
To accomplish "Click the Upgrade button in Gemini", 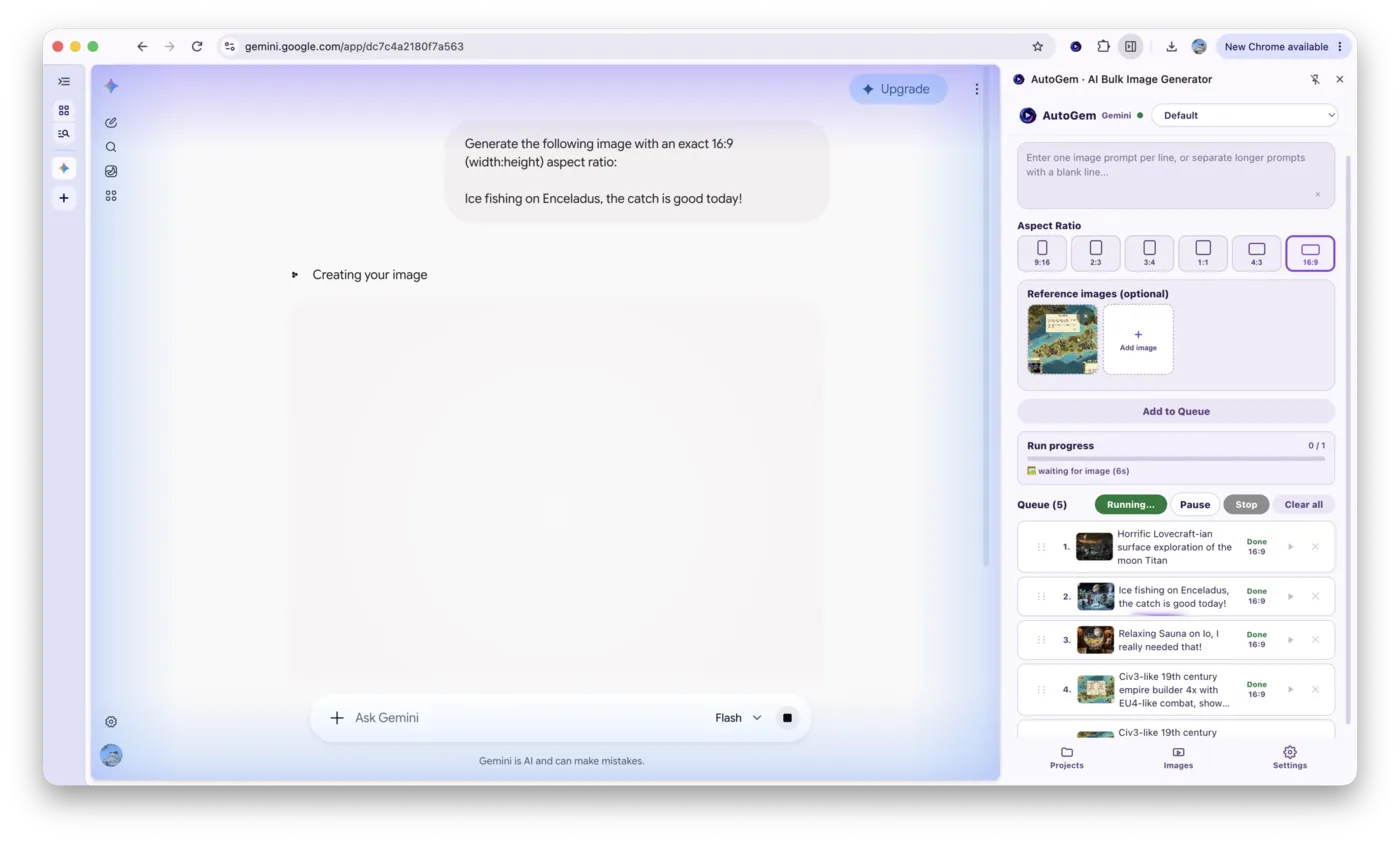I will [x=897, y=89].
